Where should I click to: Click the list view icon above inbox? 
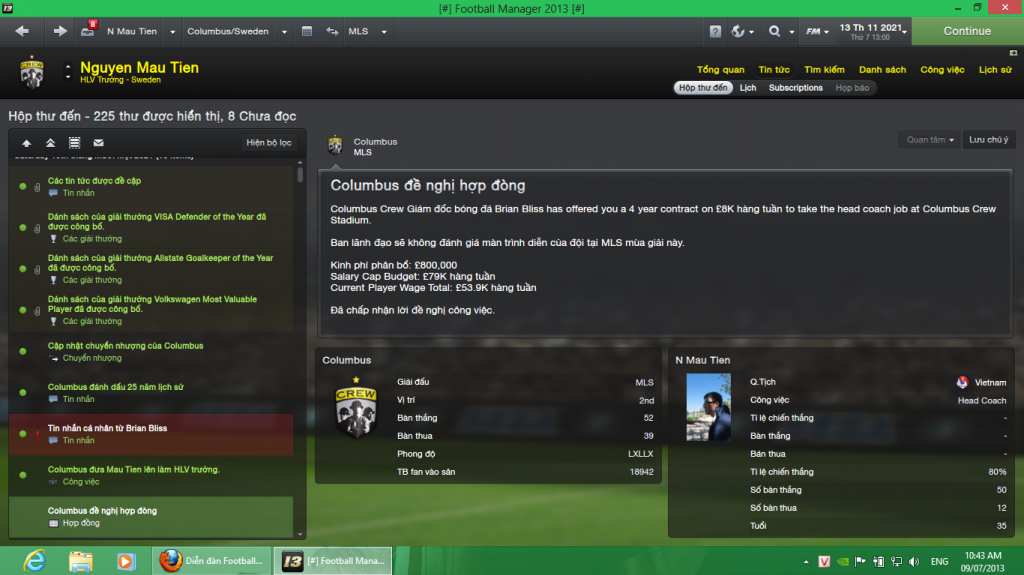[74, 142]
